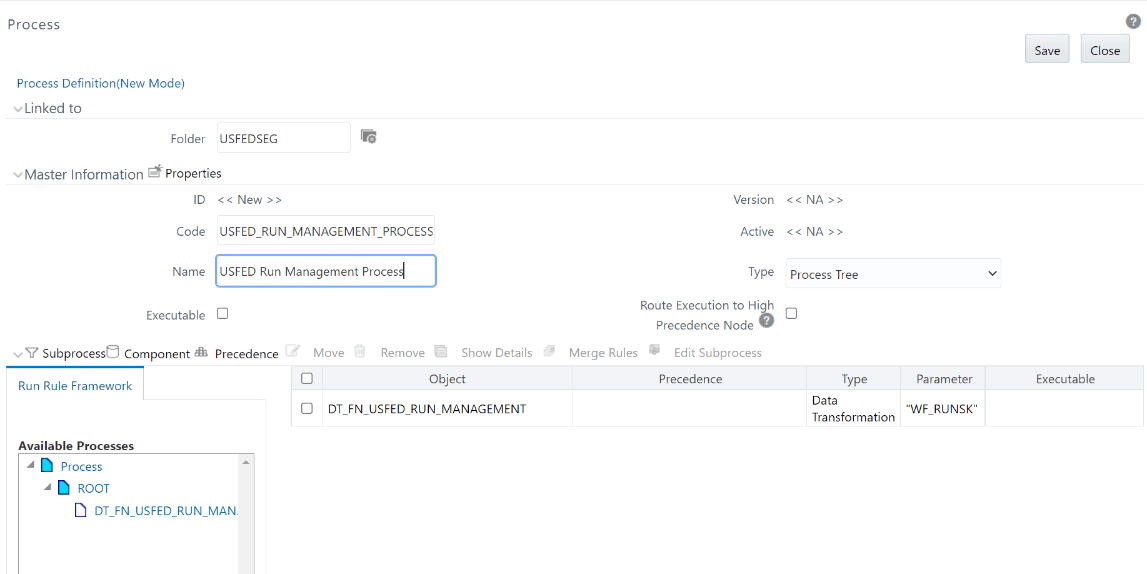
Task: Enable the Executable checkbox
Action: click(223, 314)
